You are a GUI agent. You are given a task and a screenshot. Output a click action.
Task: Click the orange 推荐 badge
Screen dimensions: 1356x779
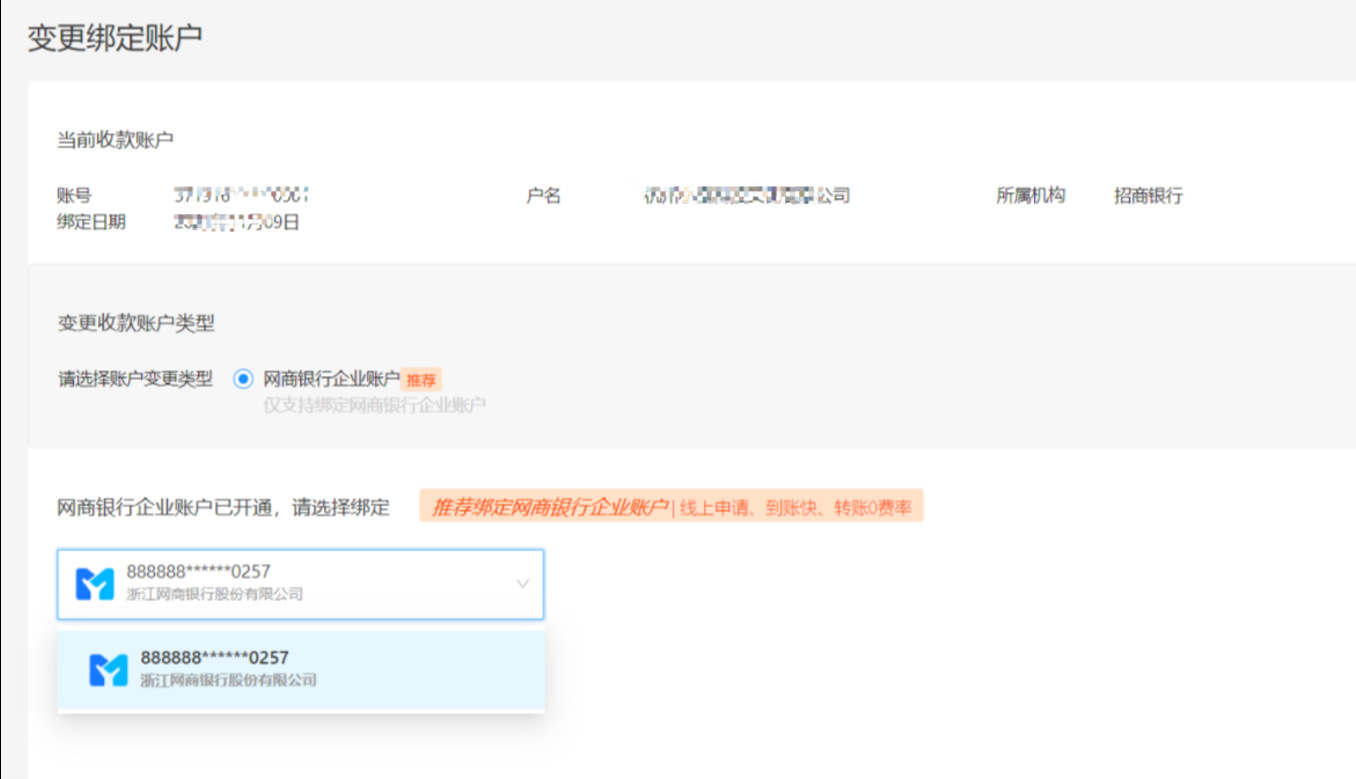(421, 380)
